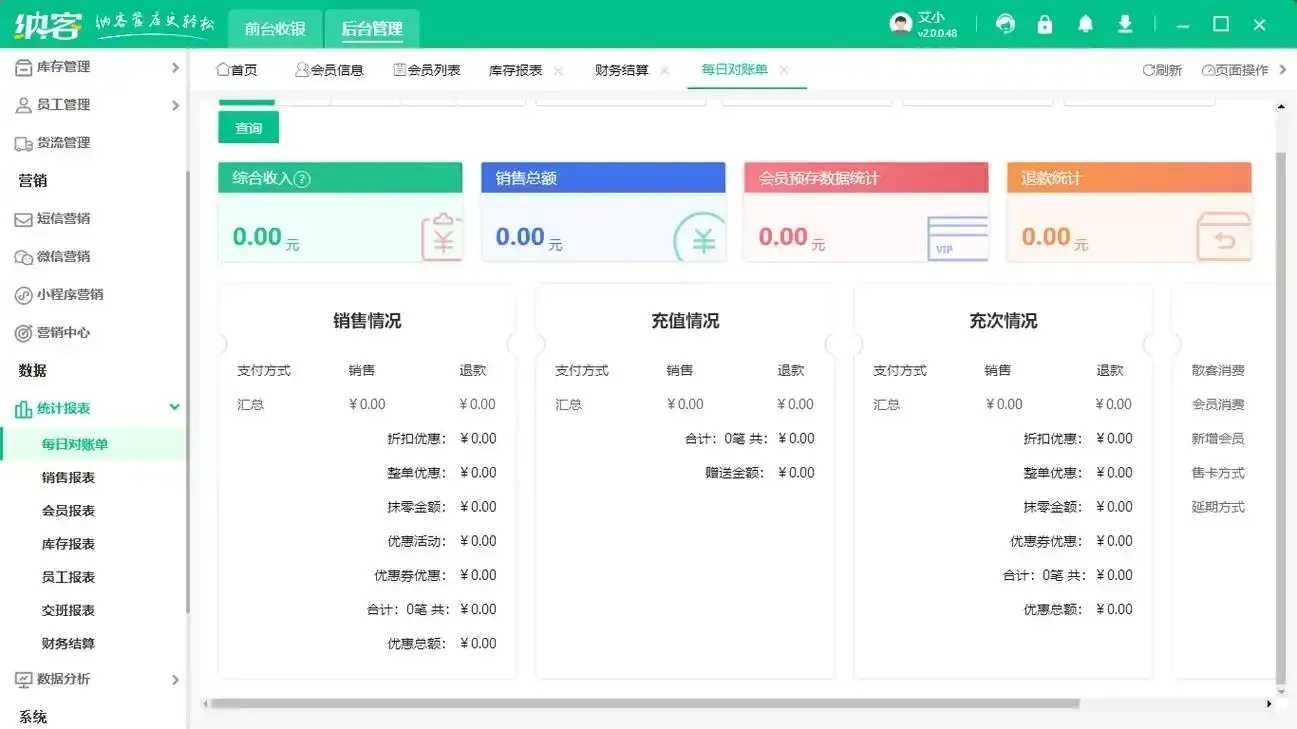The height and width of the screenshot is (729, 1297).
Task: Click the 刷新 refresh button
Action: coord(1162,70)
